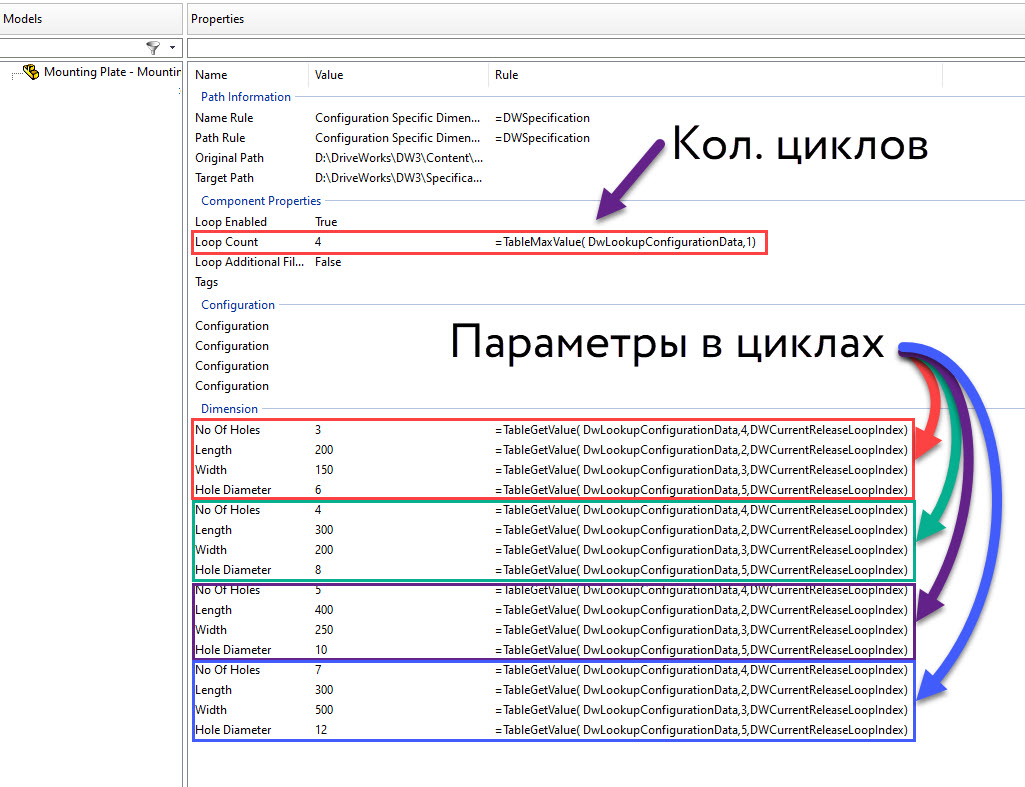Viewport: 1025px width, 787px height.
Task: Select the Loop Enabled property
Action: 231,222
